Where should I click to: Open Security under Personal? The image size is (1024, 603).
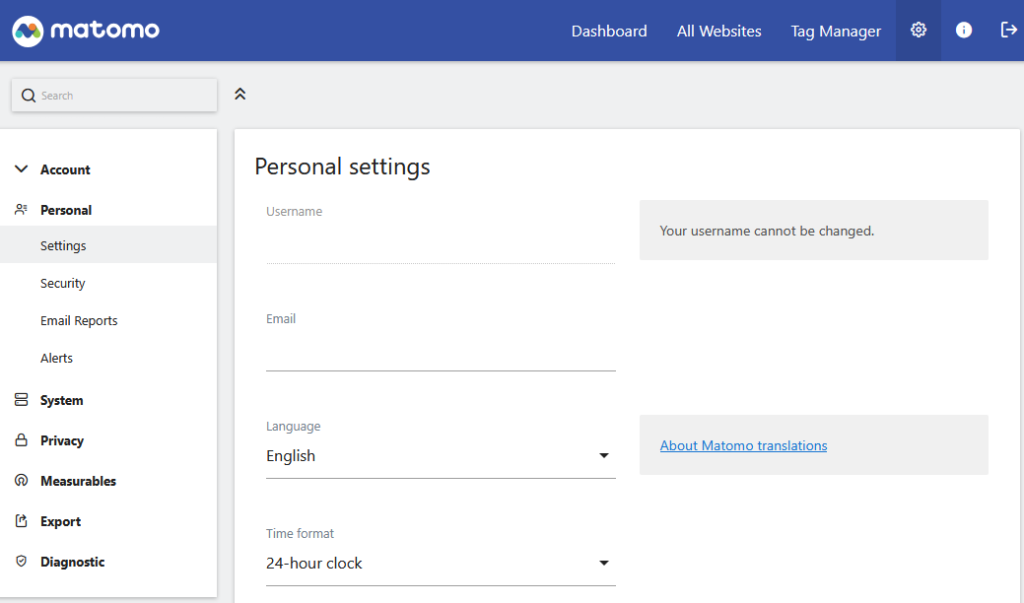(63, 284)
